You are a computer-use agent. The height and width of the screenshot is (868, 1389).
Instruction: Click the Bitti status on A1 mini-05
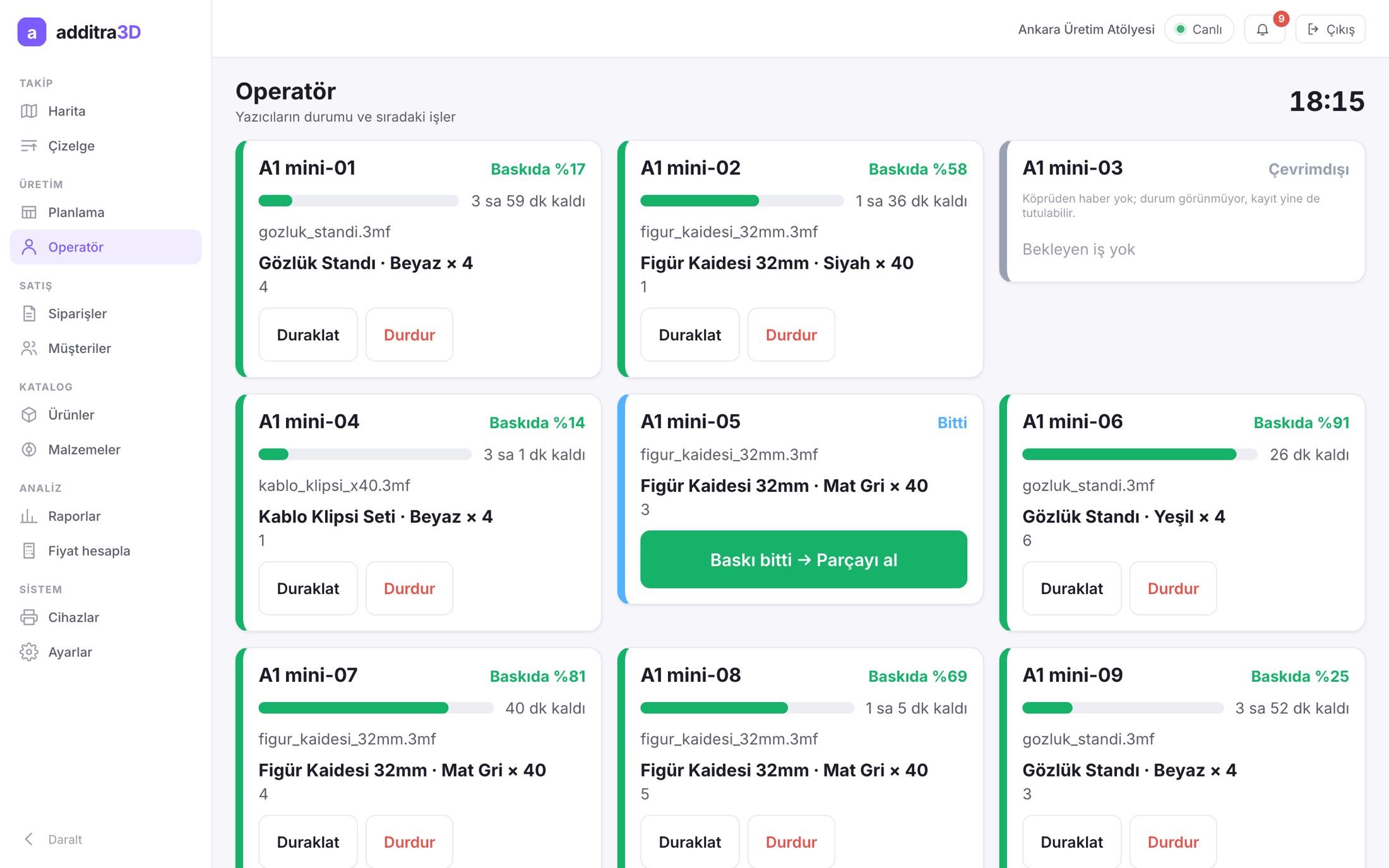(x=952, y=422)
